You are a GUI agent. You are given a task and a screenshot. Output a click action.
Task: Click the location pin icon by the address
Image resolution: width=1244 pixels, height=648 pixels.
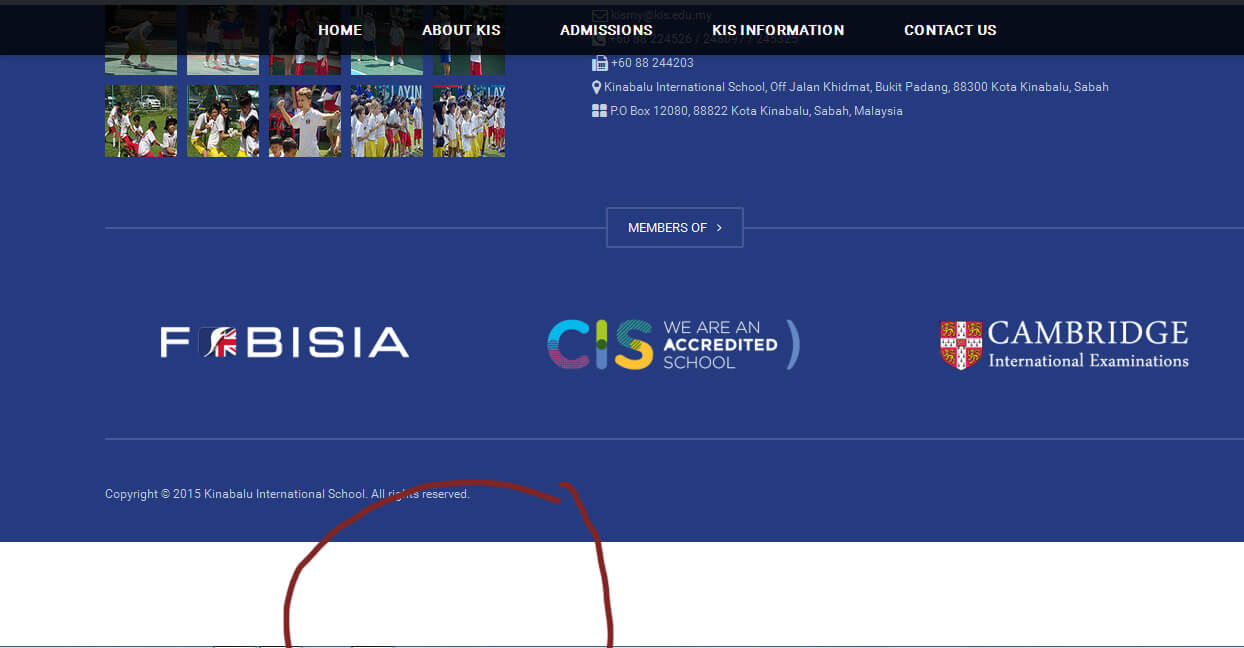click(597, 87)
